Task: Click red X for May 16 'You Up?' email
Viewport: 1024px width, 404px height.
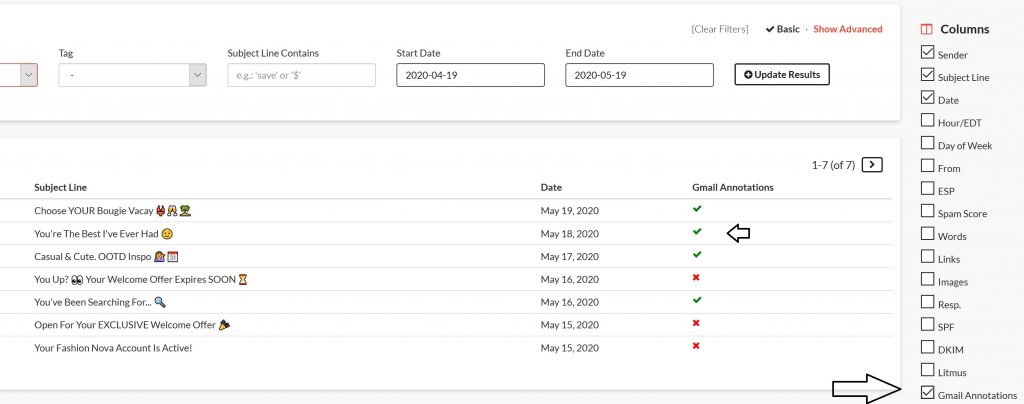Action: point(697,277)
